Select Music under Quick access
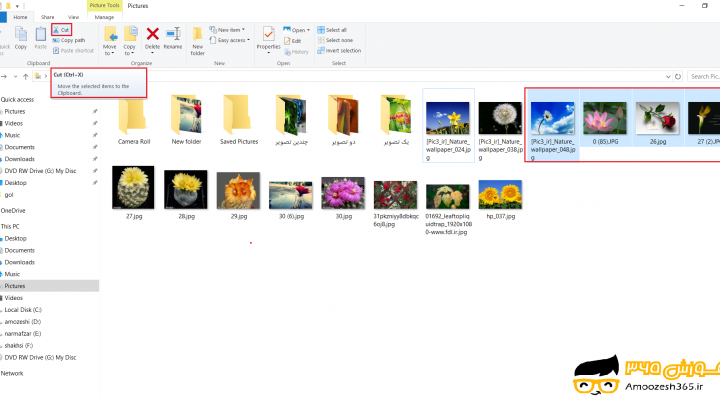 (12, 135)
